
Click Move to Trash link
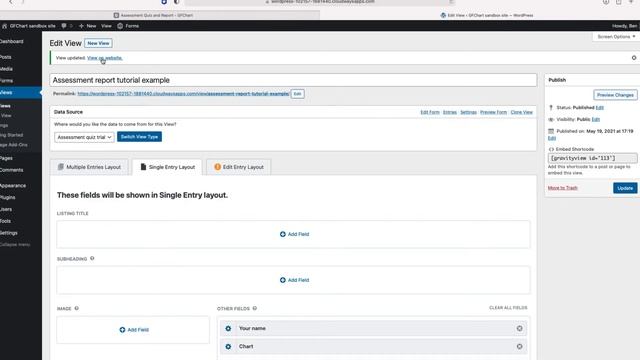point(562,188)
